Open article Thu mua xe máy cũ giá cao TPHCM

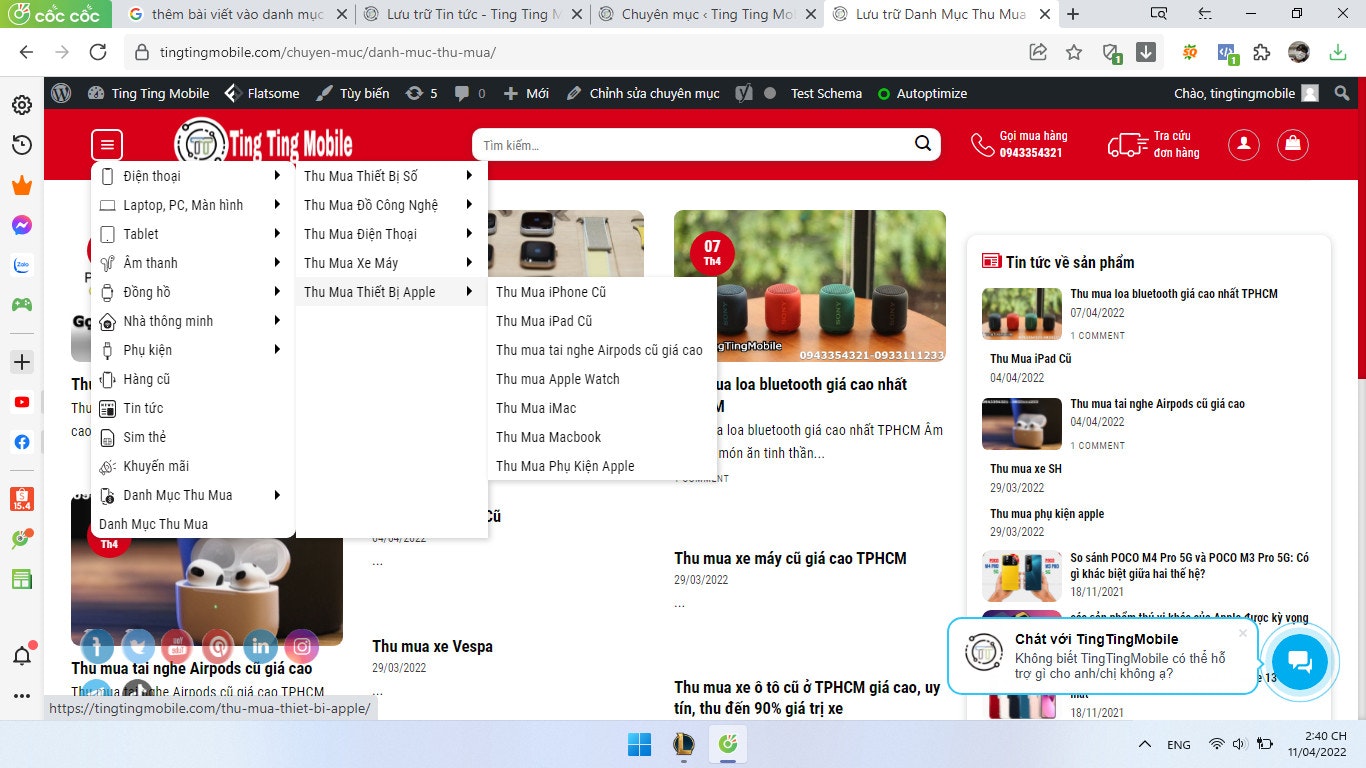[790, 558]
